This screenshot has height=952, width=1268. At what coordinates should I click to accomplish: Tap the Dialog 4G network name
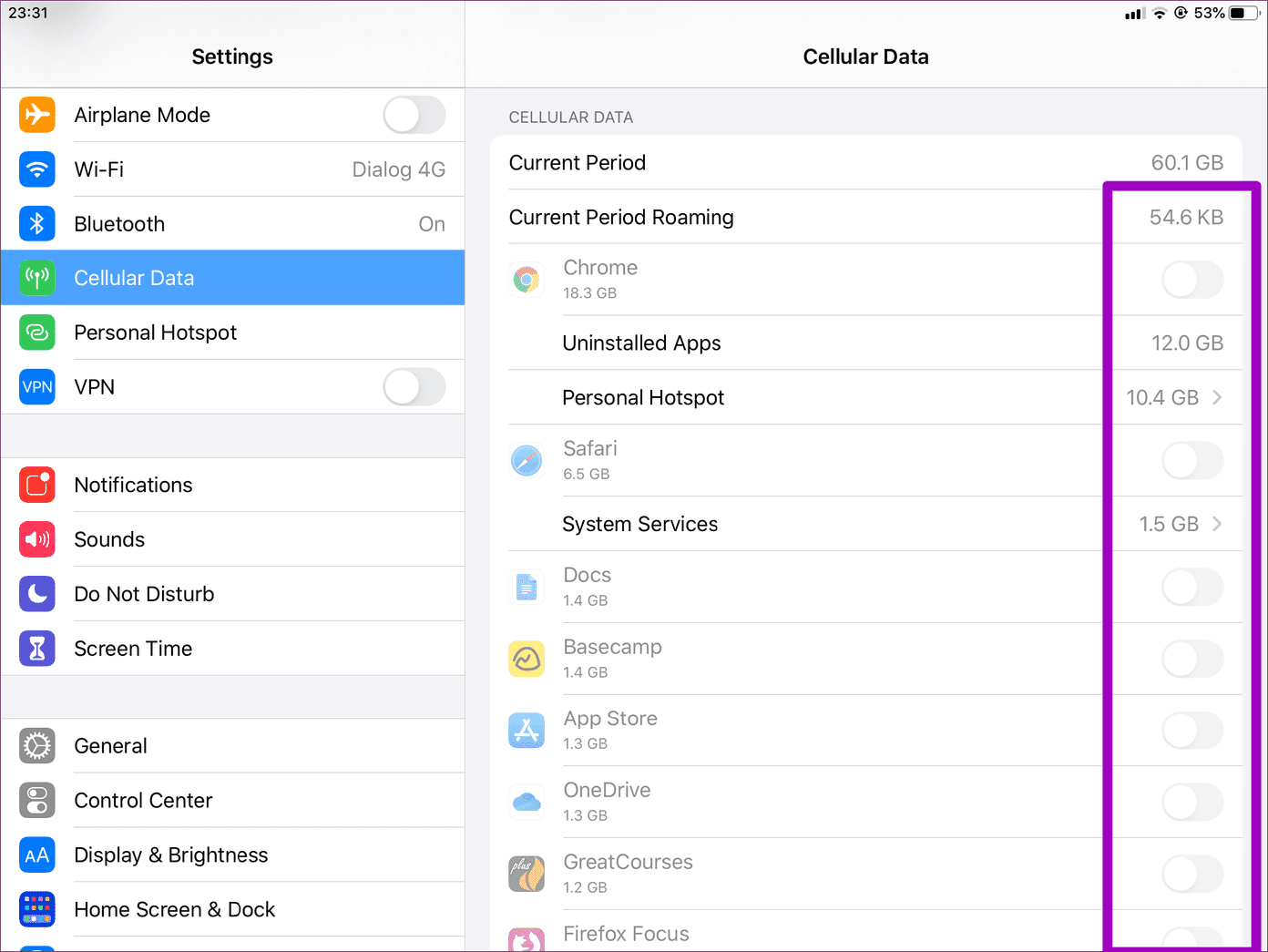399,169
